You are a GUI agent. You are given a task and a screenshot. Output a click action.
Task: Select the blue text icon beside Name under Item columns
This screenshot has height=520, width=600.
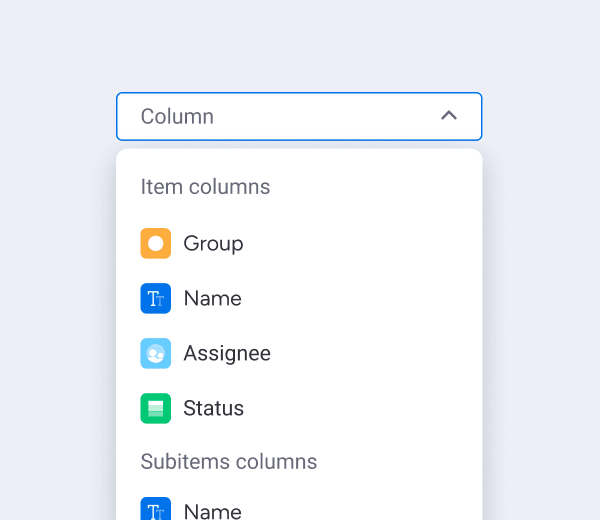click(x=155, y=298)
